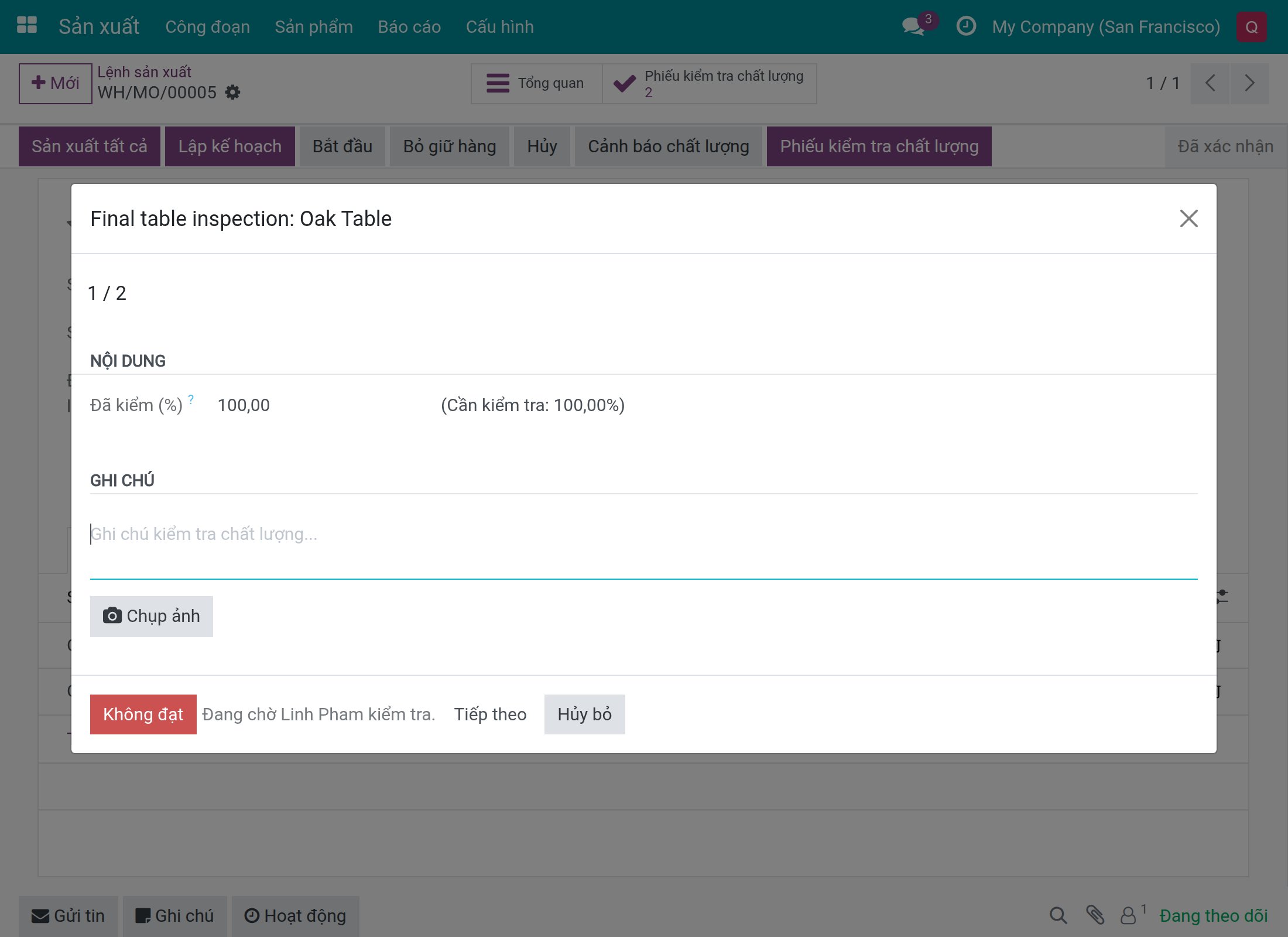This screenshot has width=1288, height=937.
Task: Go to the previous record arrow
Action: pyautogui.click(x=1210, y=83)
